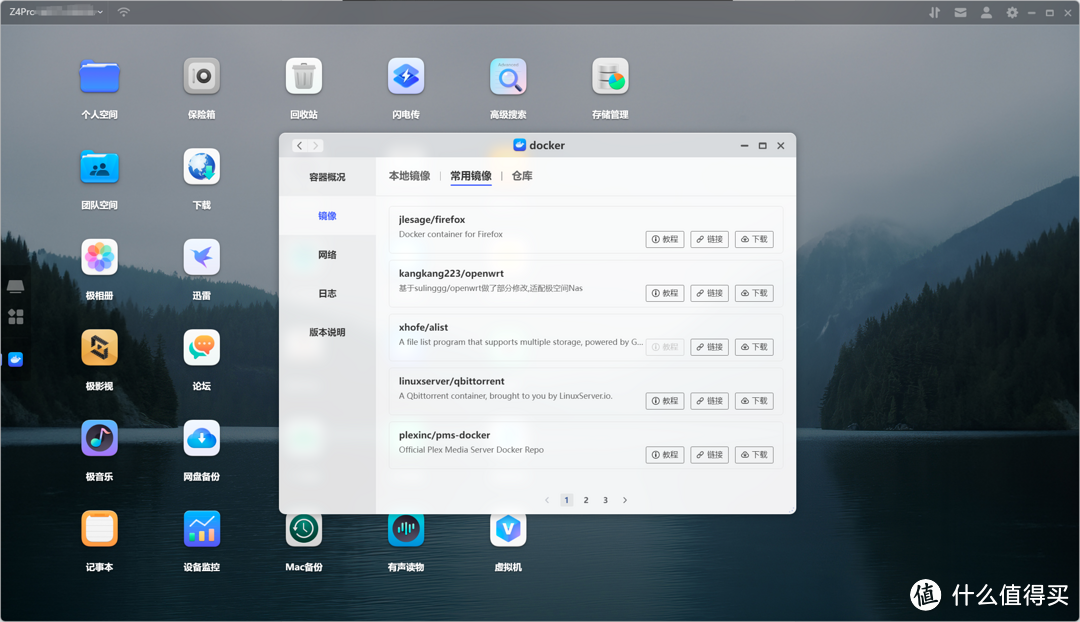Go to page 2 of images
This screenshot has width=1080, height=622.
586,500
